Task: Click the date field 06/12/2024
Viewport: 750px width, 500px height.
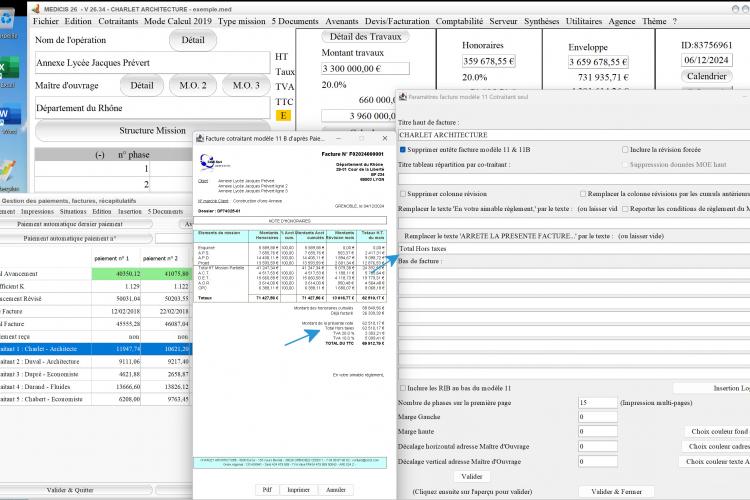Action: tap(706, 60)
